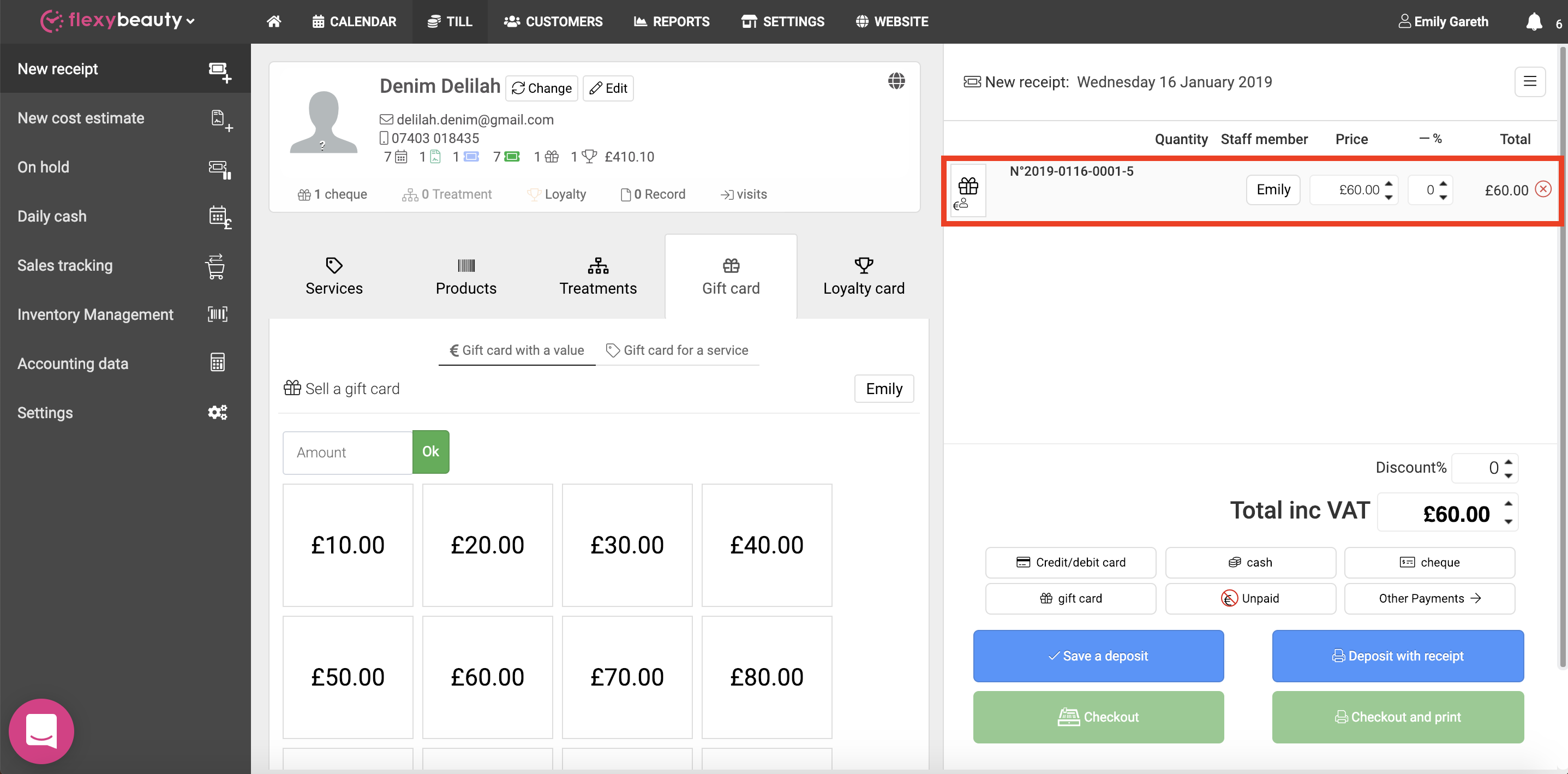The height and width of the screenshot is (774, 1568).
Task: Click the green banknote count icon
Action: [x=512, y=157]
